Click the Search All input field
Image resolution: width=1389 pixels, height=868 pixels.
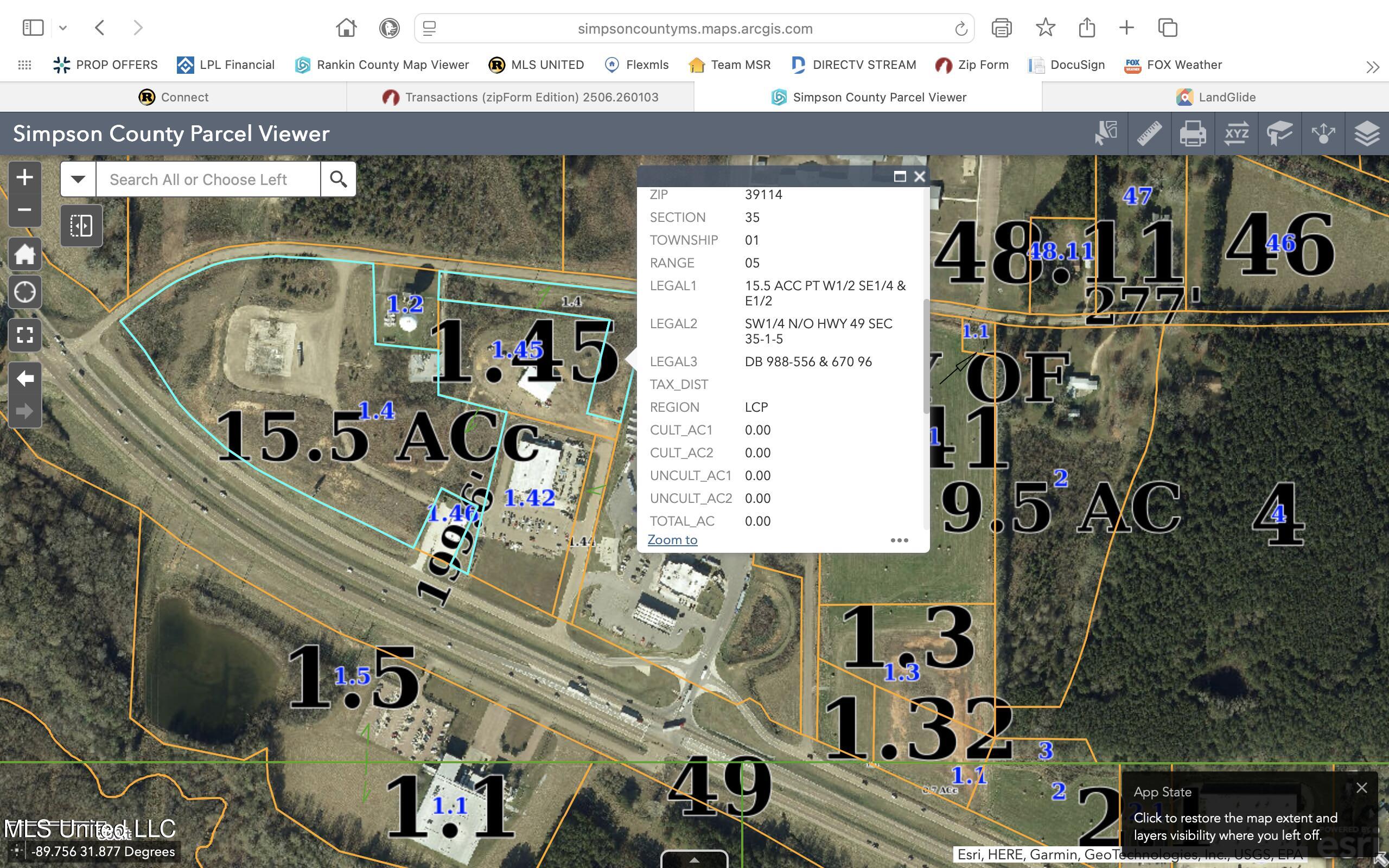coord(208,179)
